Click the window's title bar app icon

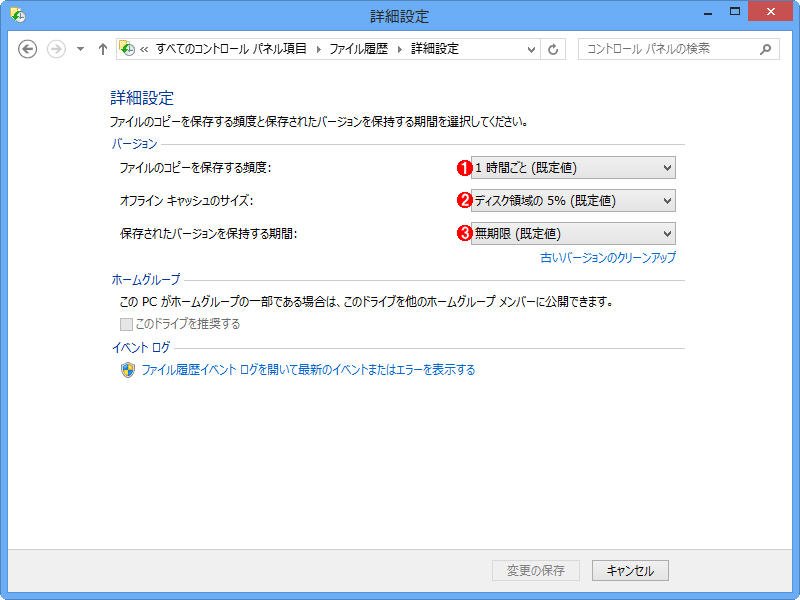coord(18,15)
